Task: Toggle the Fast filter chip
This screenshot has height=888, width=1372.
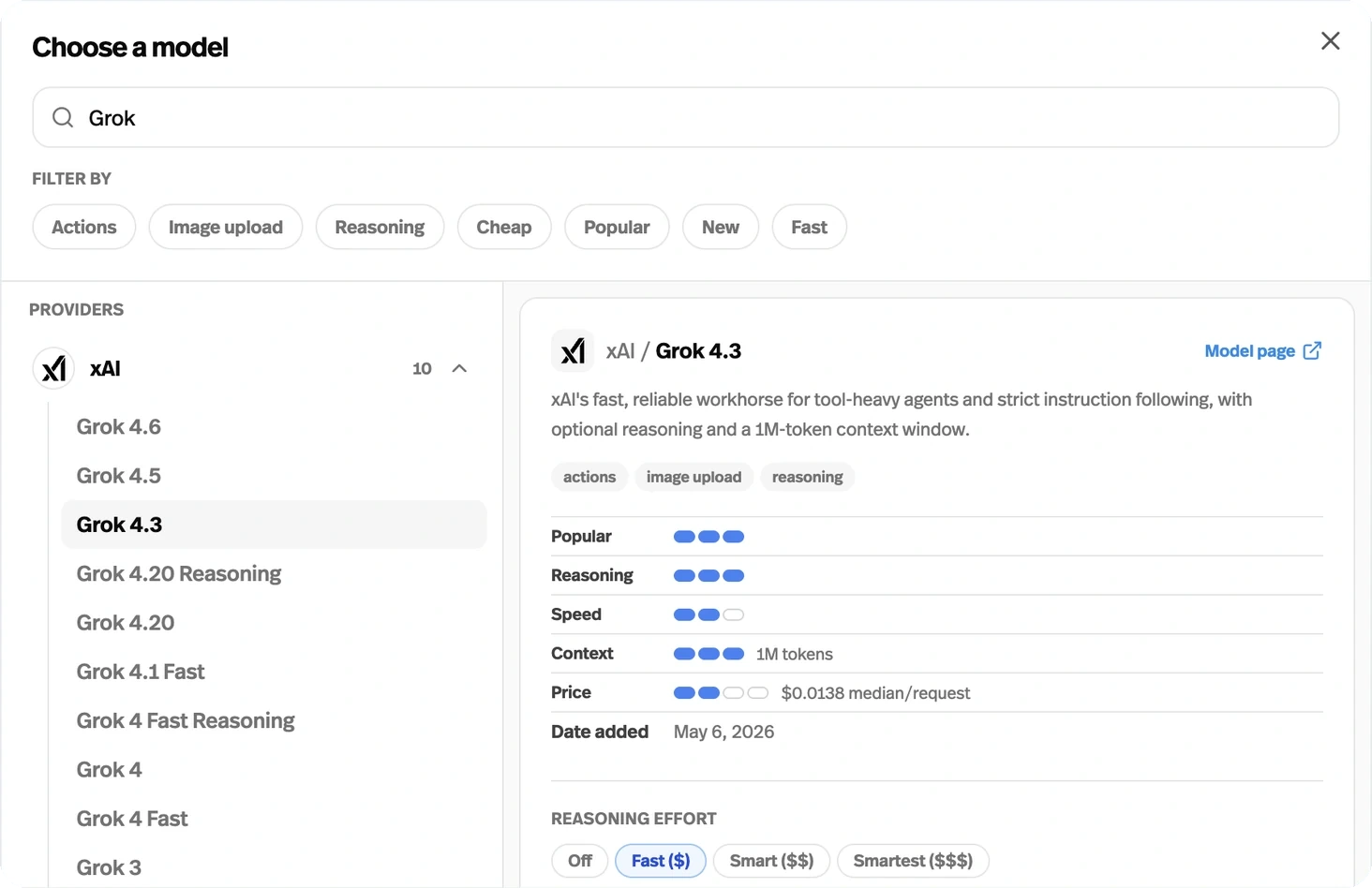Action: pyautogui.click(x=810, y=227)
